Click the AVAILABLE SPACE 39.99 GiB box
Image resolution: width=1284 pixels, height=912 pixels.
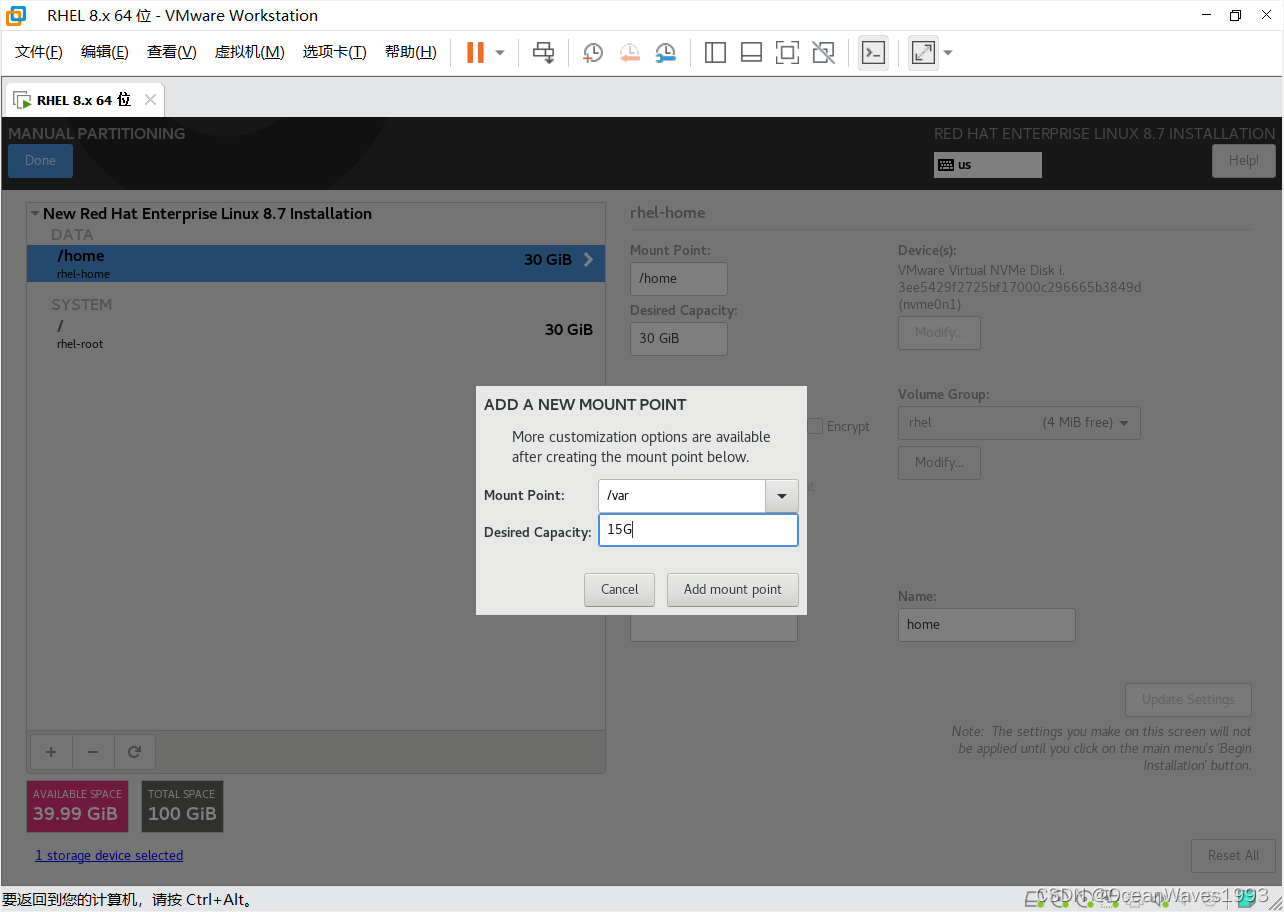pos(77,806)
